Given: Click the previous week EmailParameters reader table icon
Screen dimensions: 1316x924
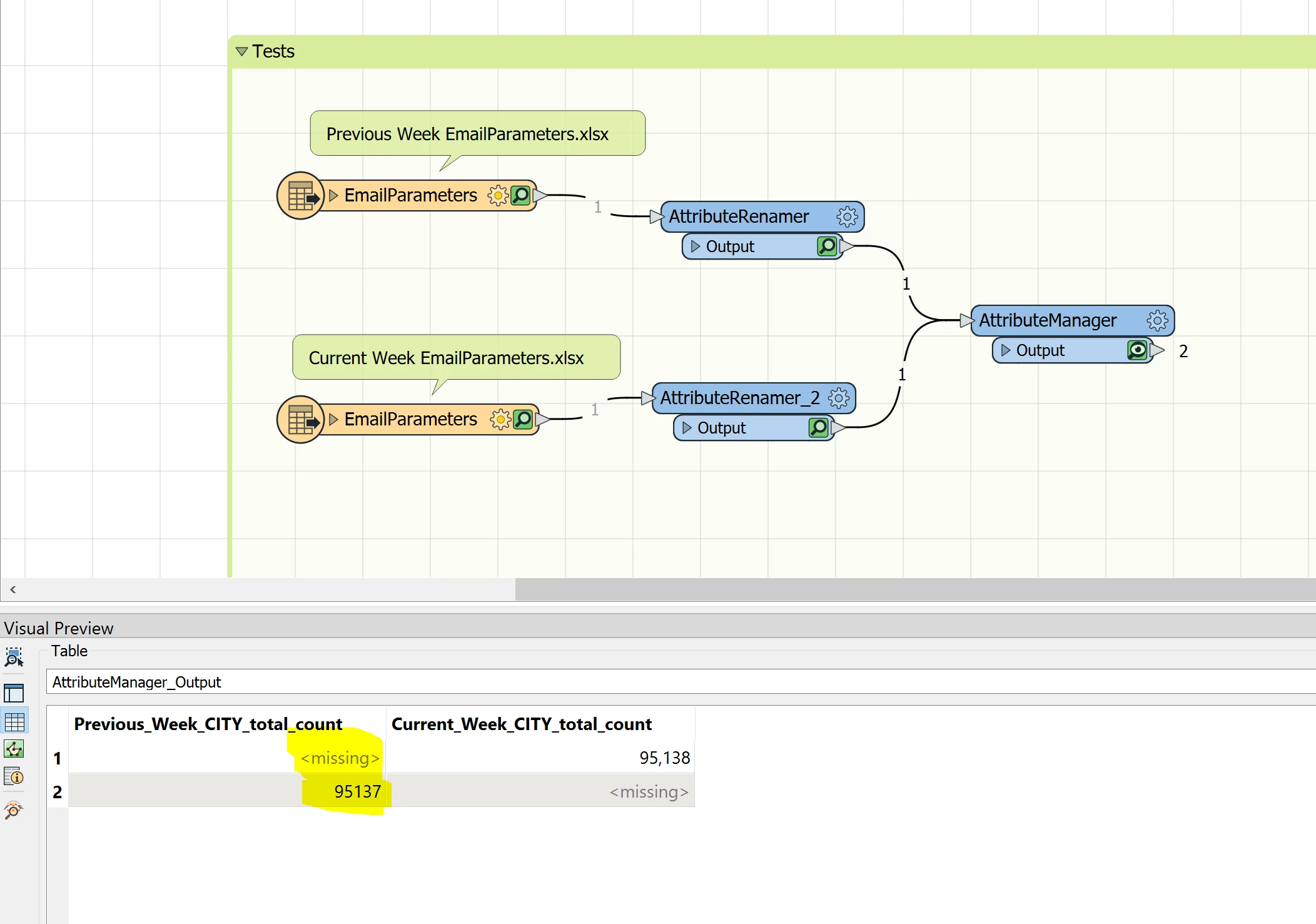Looking at the screenshot, I should point(301,196).
